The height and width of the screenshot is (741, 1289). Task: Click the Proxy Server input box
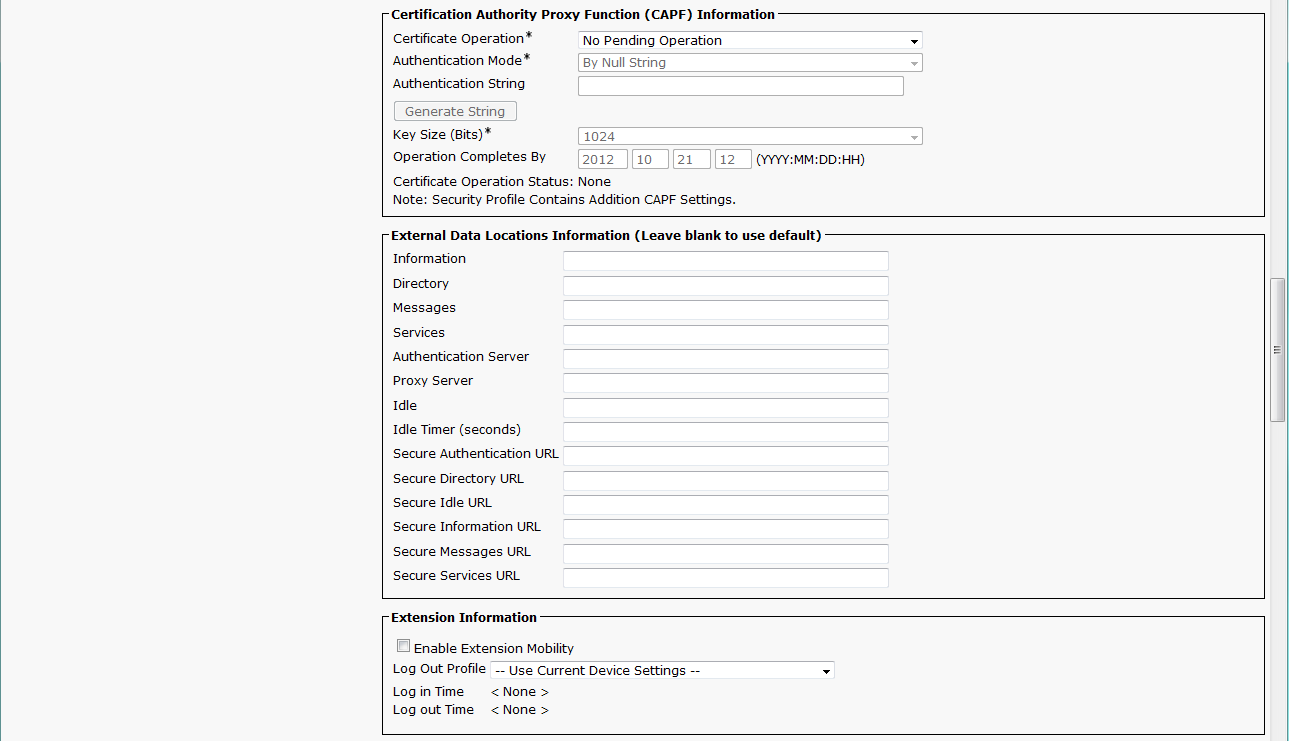coord(725,383)
